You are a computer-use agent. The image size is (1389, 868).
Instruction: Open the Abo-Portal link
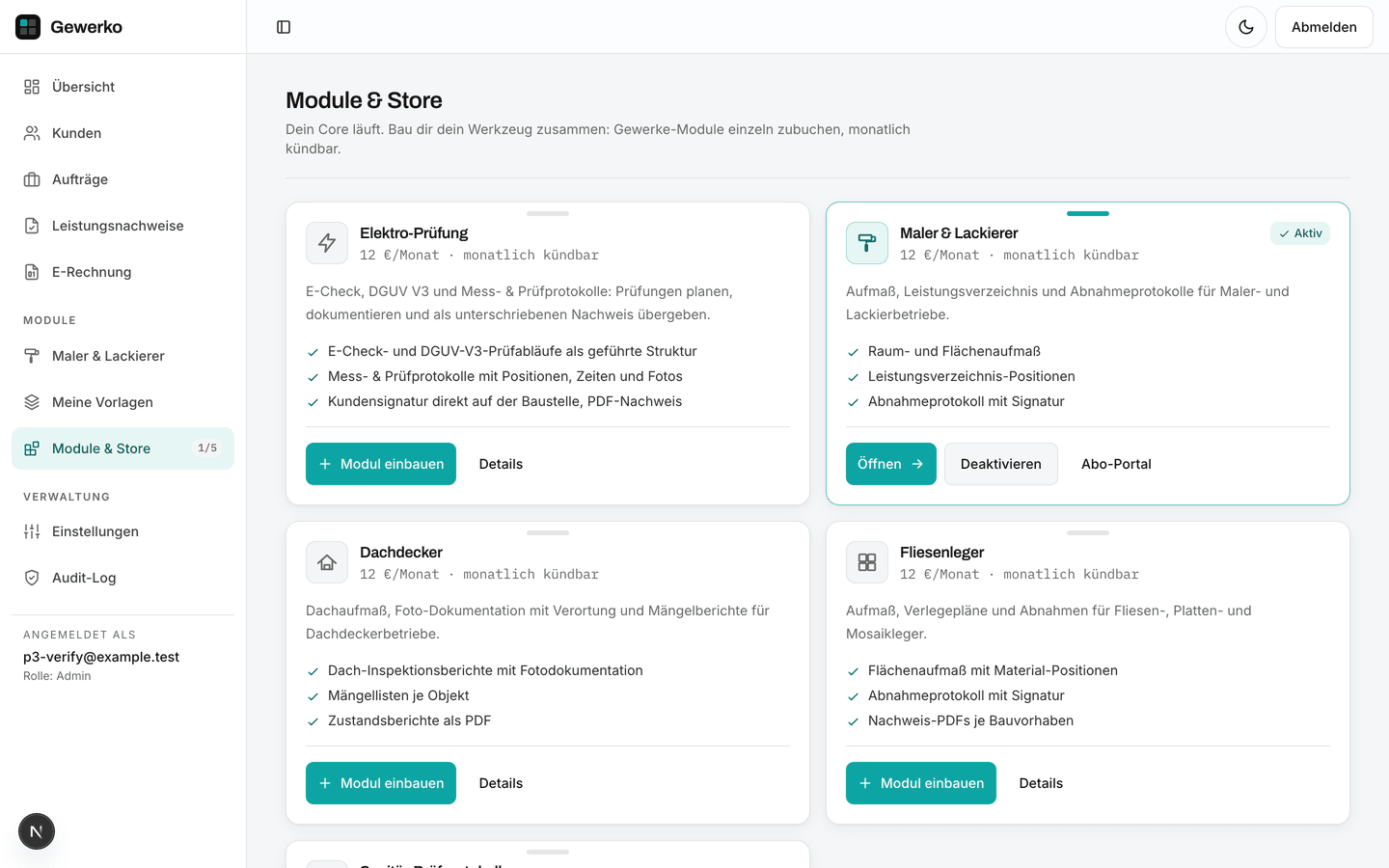[1116, 464]
